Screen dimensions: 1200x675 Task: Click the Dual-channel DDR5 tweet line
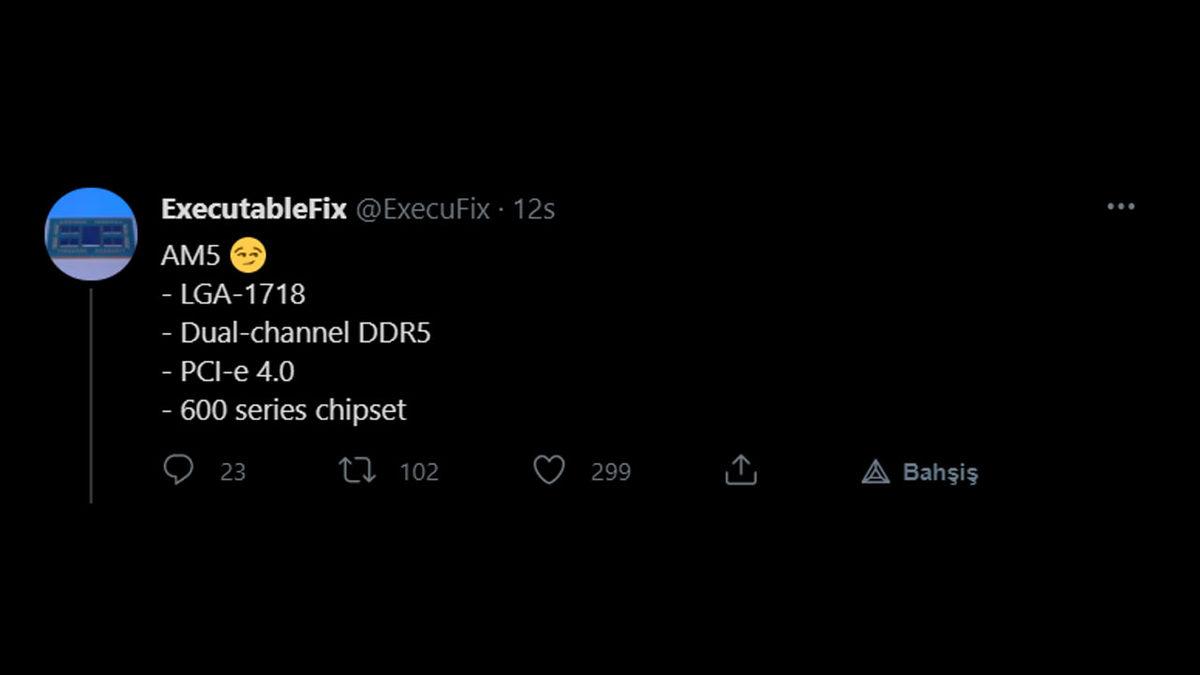coord(296,333)
